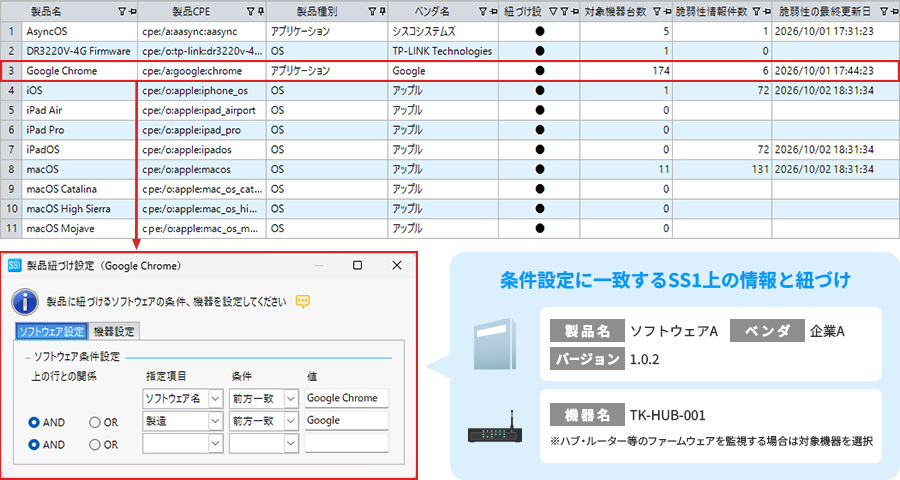Click the cpe:/o:apple:iphone_os cell
This screenshot has height=480, width=900.
(202, 91)
